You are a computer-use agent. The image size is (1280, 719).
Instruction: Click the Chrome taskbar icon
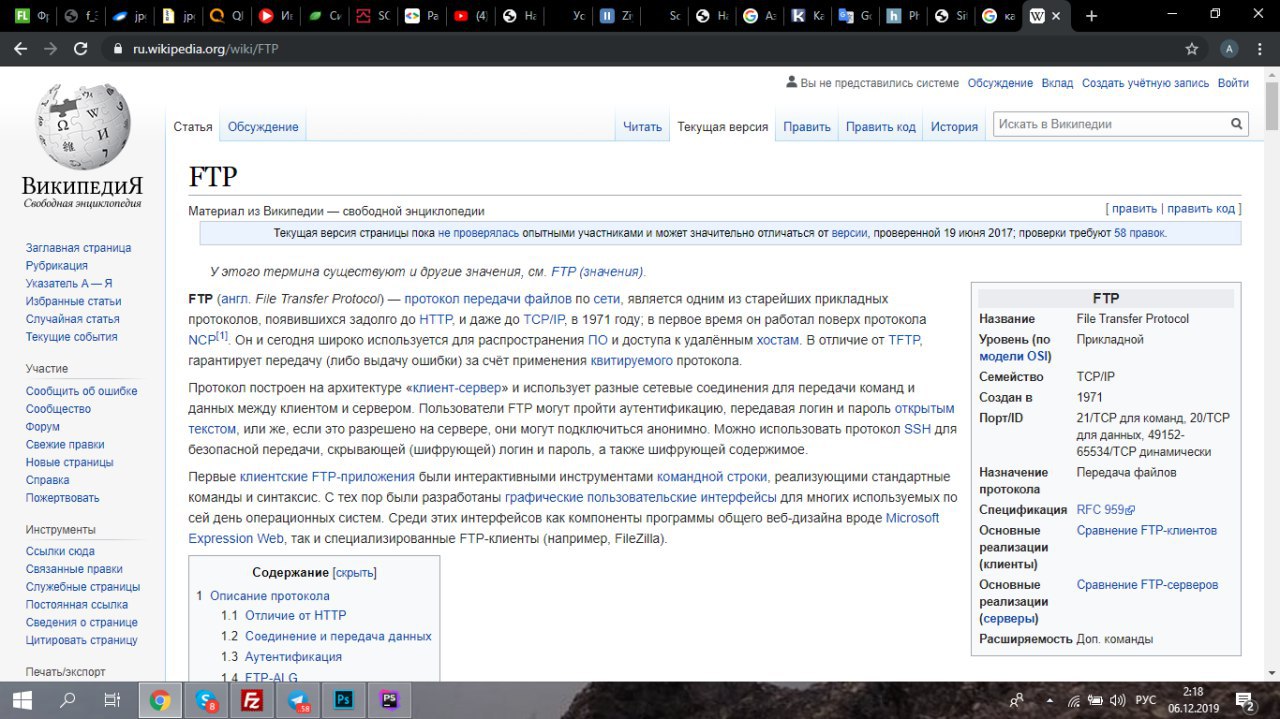pos(160,700)
